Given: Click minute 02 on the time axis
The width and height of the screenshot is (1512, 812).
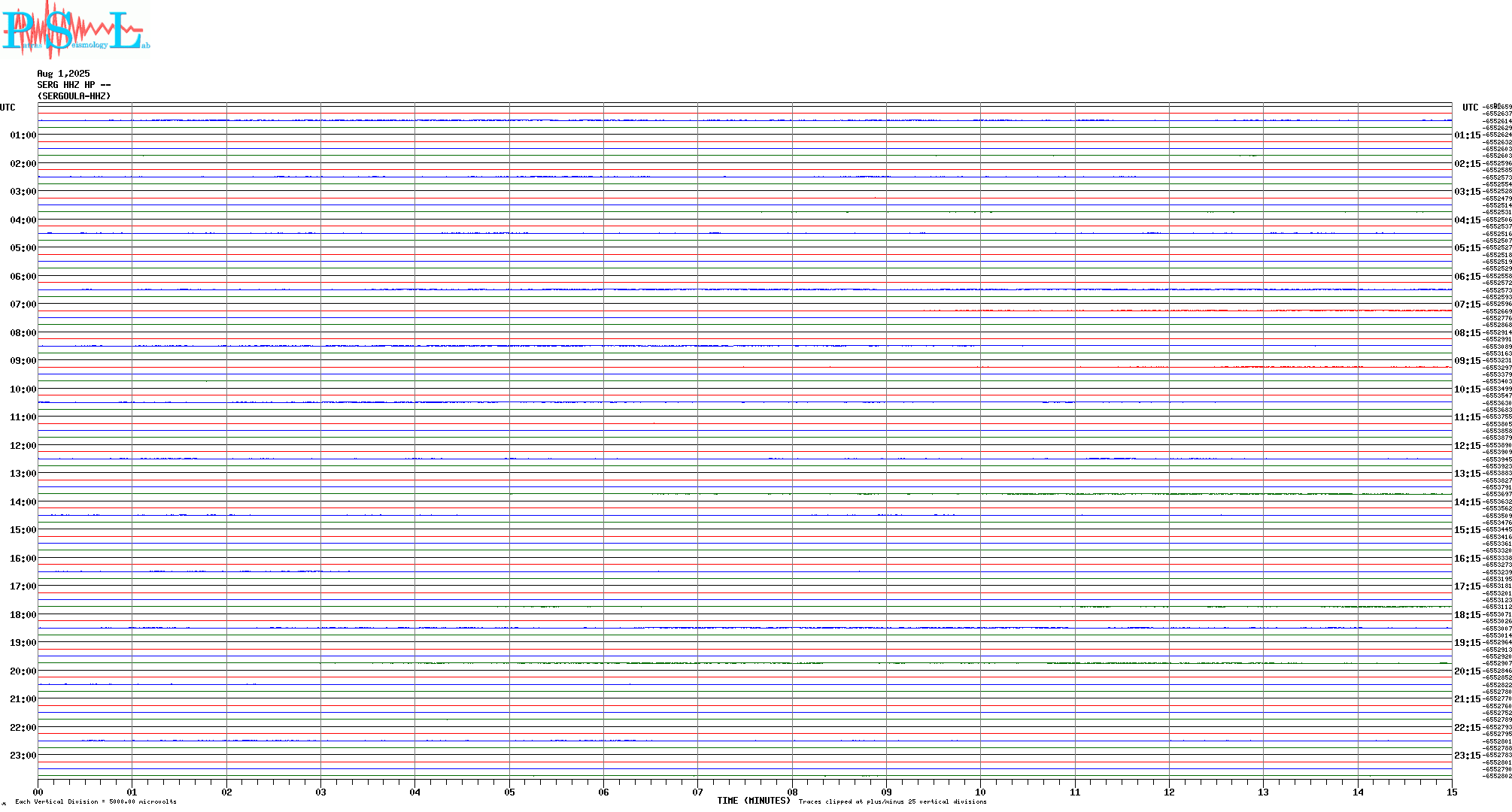Looking at the screenshot, I should [226, 792].
